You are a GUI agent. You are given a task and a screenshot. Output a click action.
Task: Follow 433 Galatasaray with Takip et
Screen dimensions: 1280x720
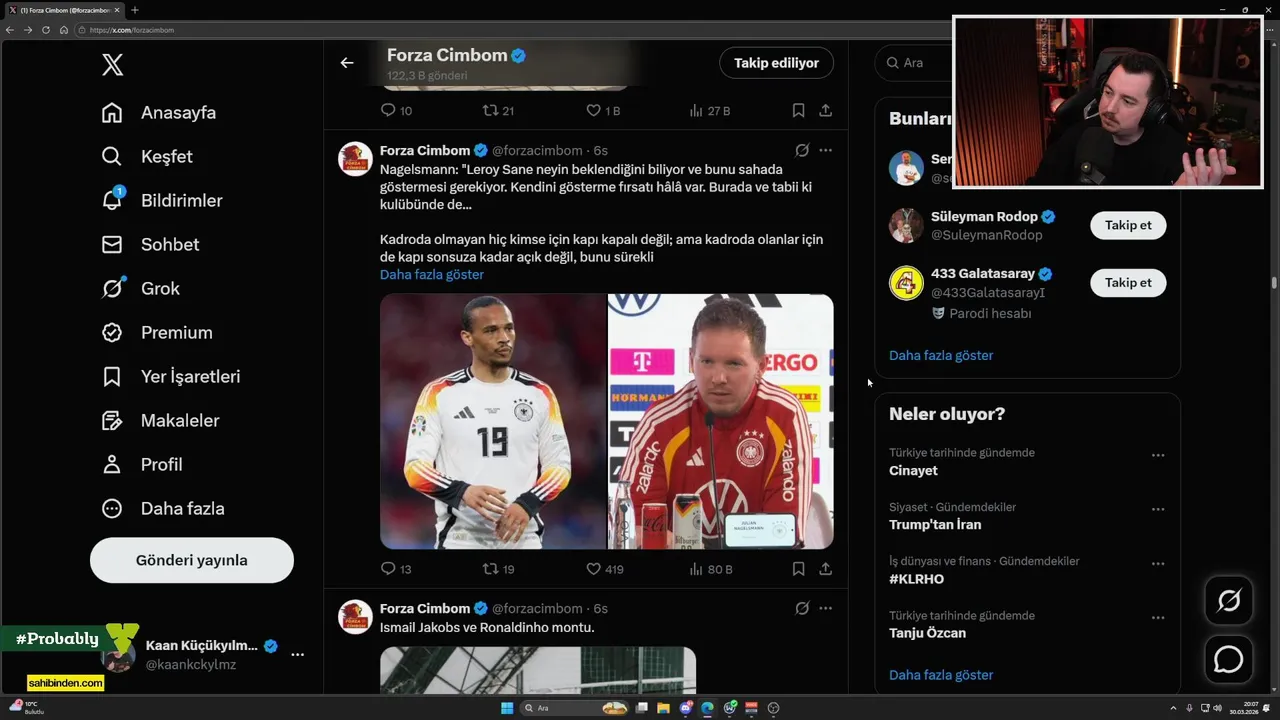click(x=1128, y=283)
